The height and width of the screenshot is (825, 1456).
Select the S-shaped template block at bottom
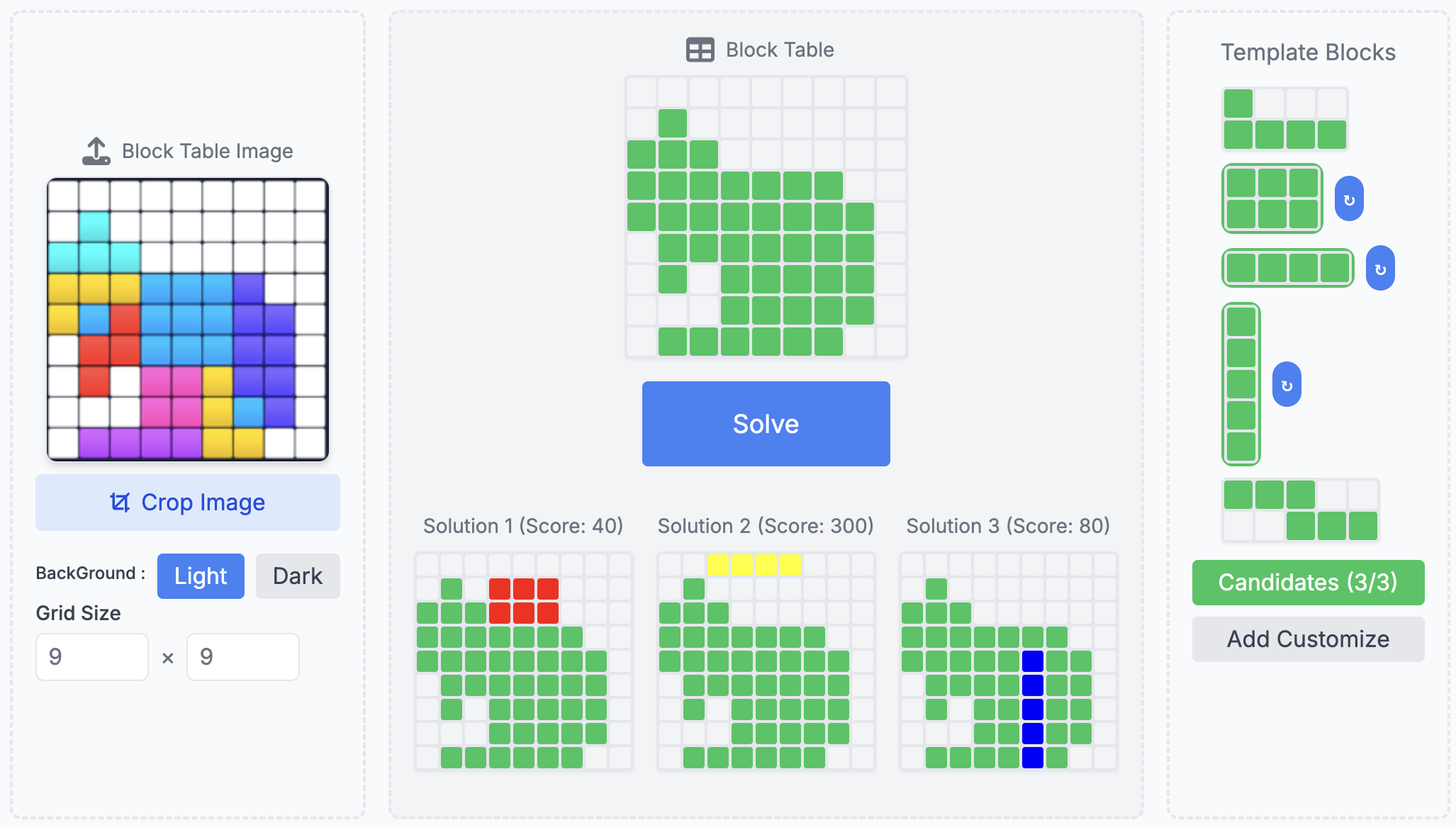pyautogui.click(x=1300, y=510)
